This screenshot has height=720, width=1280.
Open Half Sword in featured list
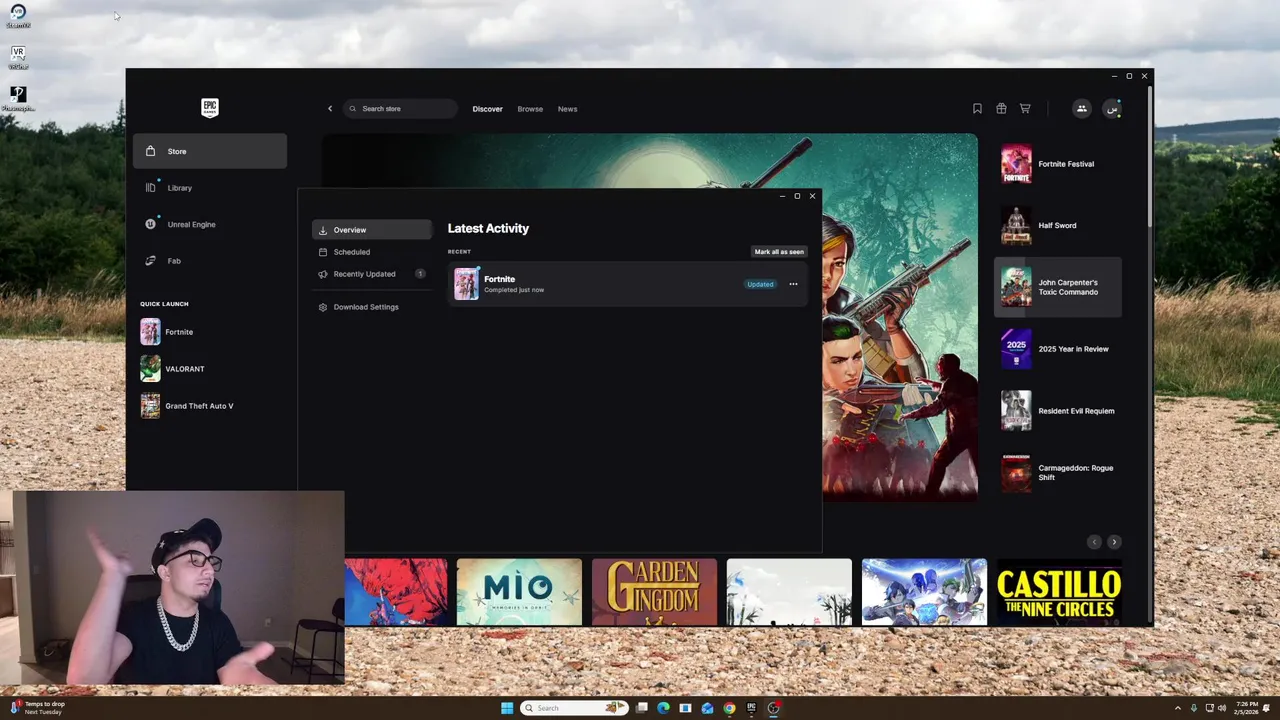1058,226
